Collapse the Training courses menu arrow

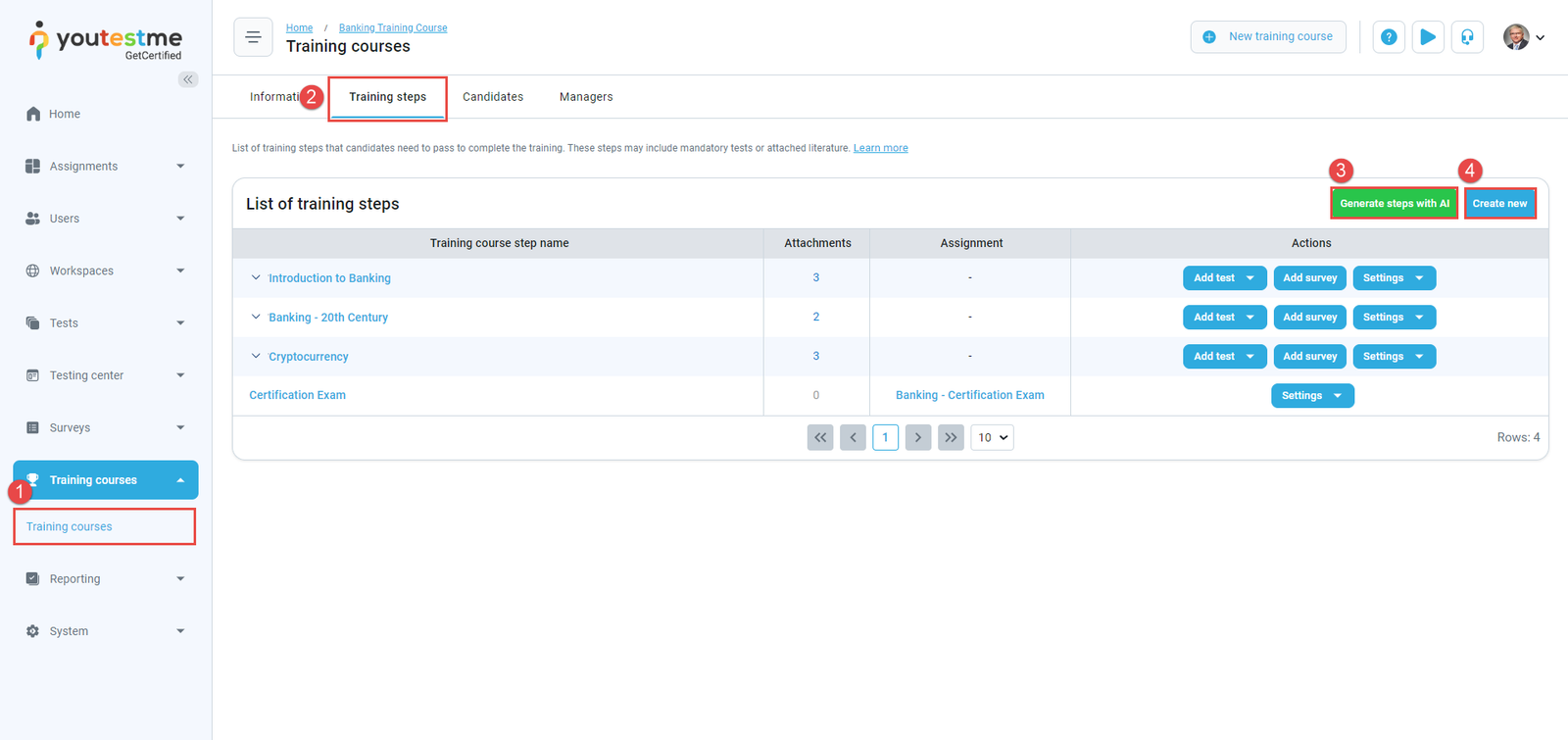180,480
